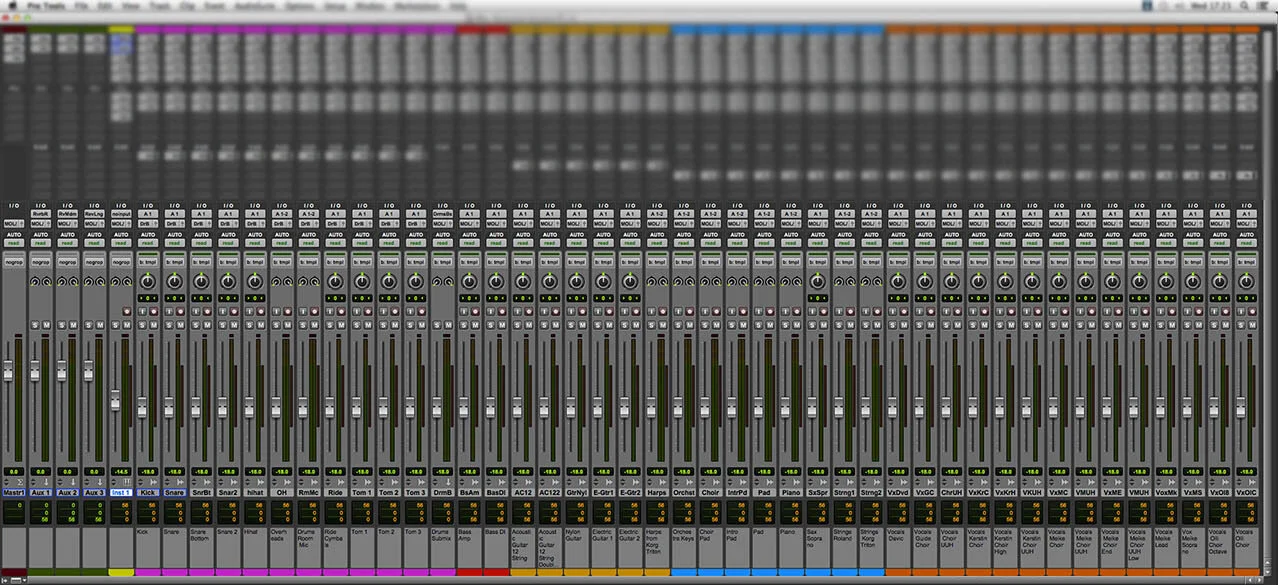Click the Inst 1 instrument track type icon

point(127,482)
